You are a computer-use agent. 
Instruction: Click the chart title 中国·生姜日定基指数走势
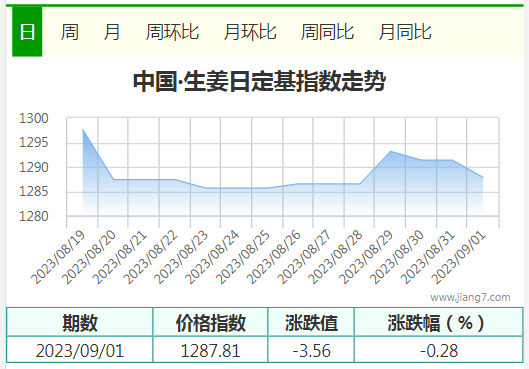point(259,81)
